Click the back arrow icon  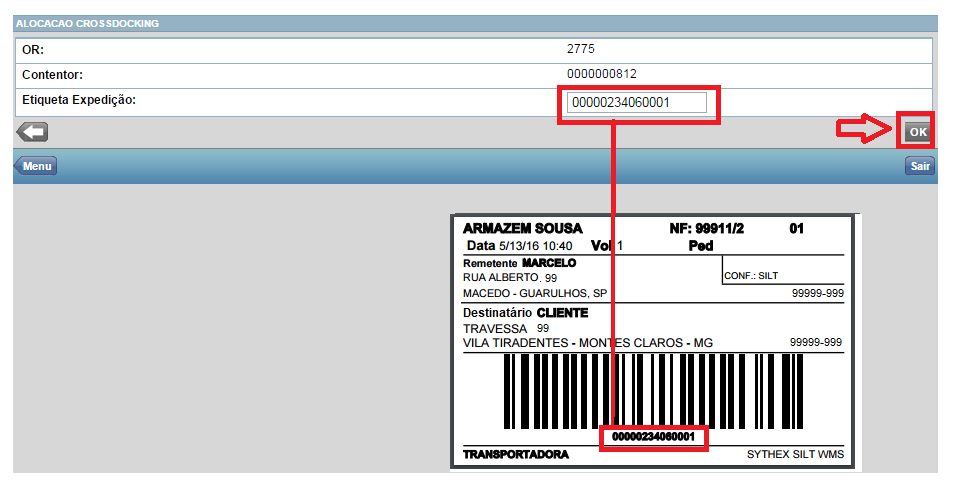[x=32, y=132]
